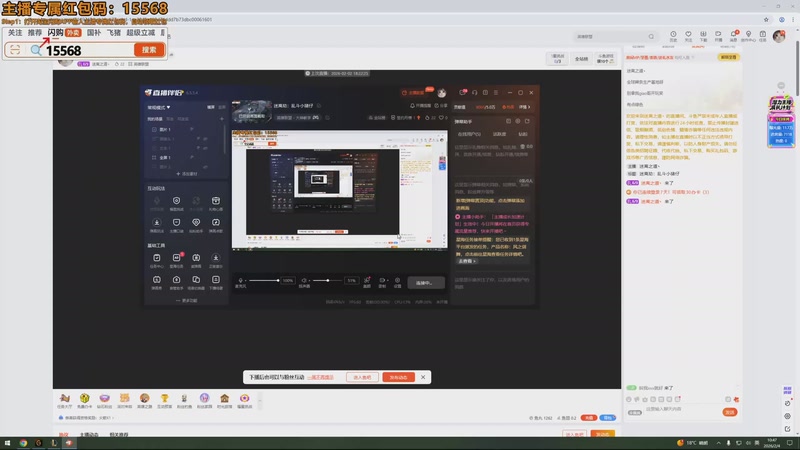This screenshot has height=450, width=800.
Task: Click the 连接中 button in 直播伴侣
Action: click(x=426, y=283)
